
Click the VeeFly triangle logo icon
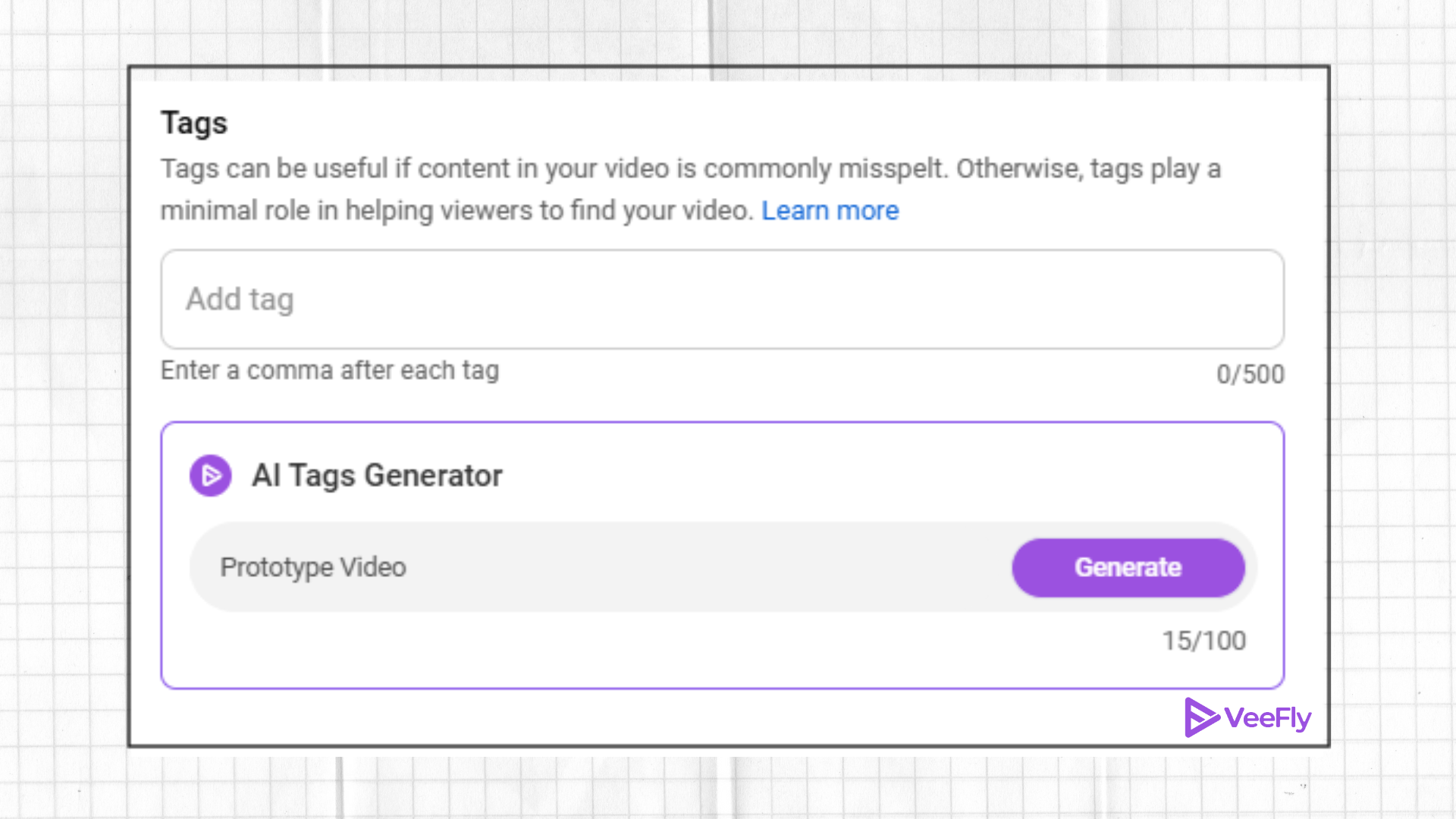point(1201,717)
